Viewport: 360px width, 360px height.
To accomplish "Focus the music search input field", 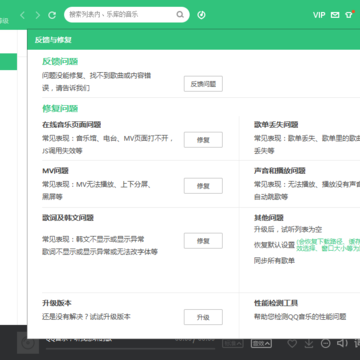I will coord(122,15).
